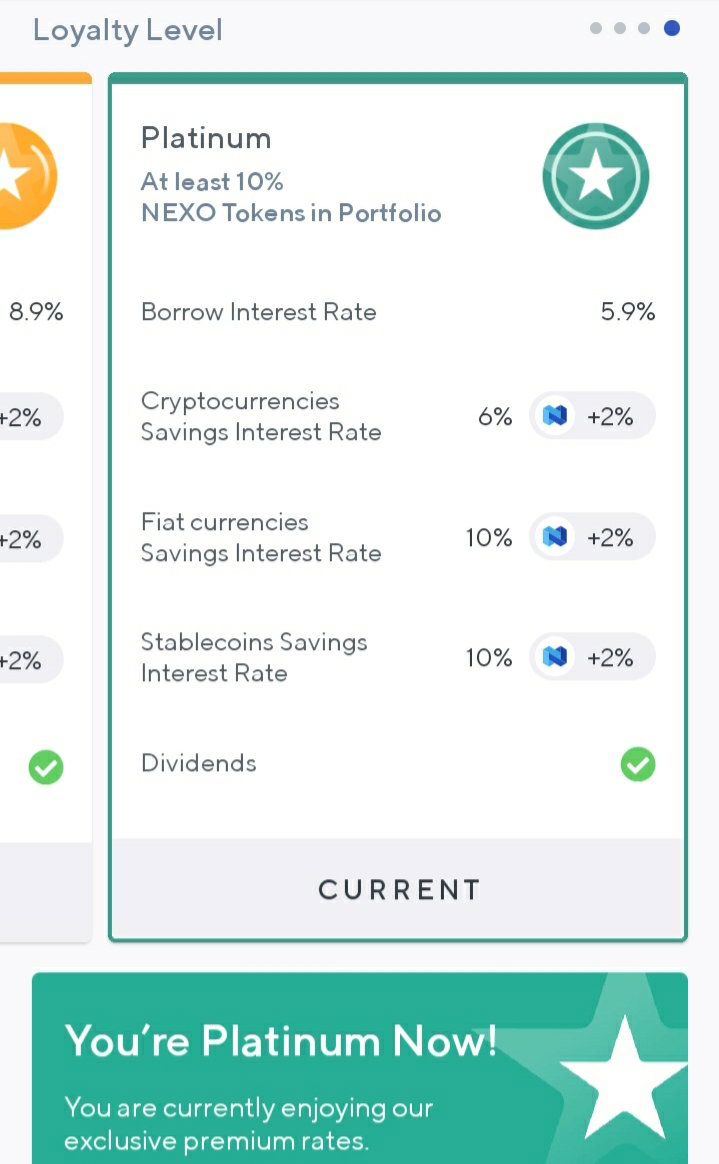The width and height of the screenshot is (719, 1164).
Task: Tap the Cryptocurrencies +2% bonus pill
Action: point(592,416)
